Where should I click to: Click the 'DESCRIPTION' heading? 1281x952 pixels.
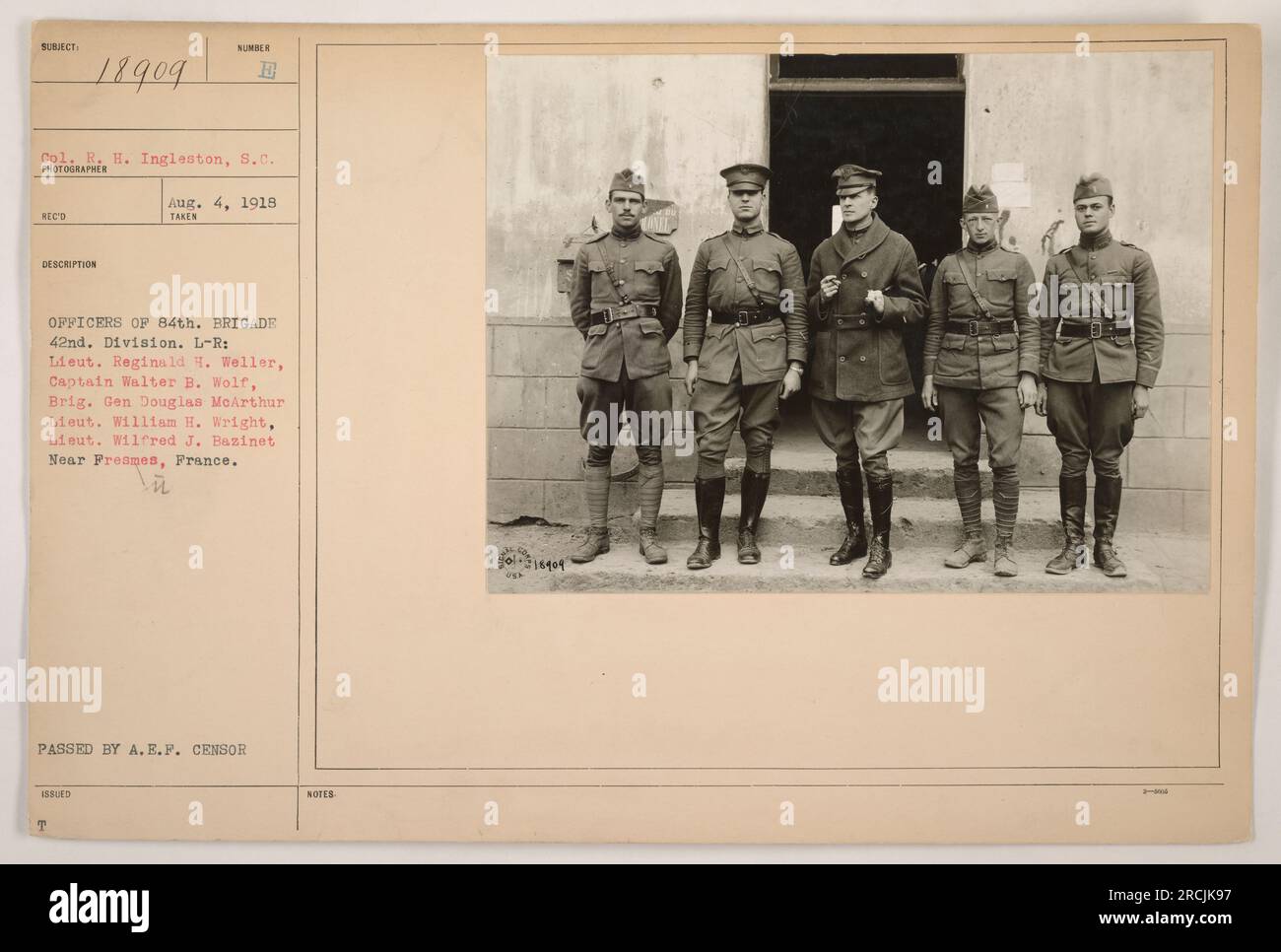coord(69,264)
